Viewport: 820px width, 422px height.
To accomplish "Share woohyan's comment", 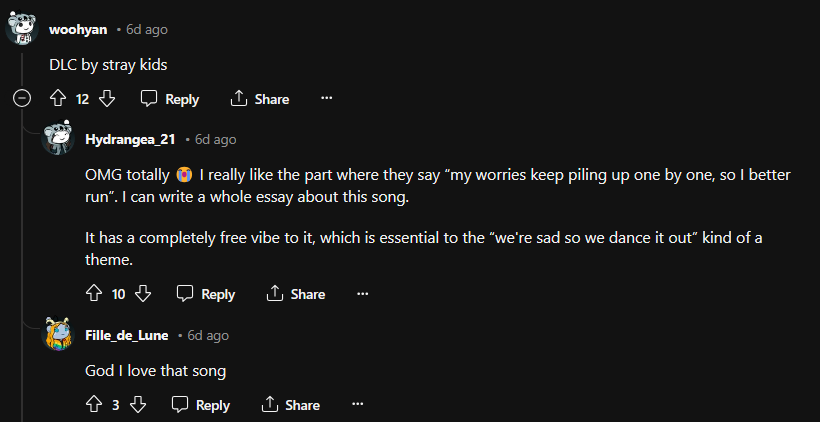I will (x=260, y=99).
